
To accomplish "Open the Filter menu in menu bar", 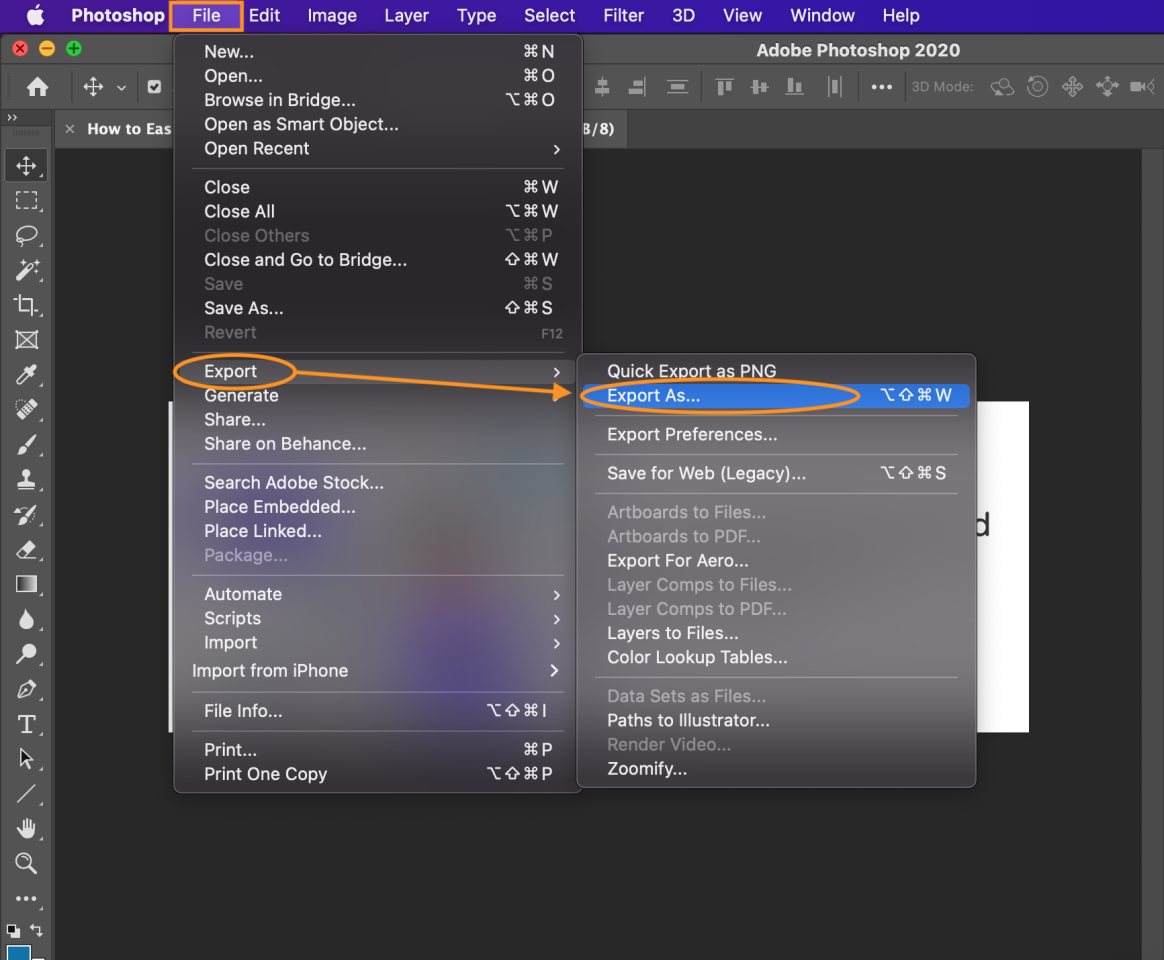I will pos(623,15).
